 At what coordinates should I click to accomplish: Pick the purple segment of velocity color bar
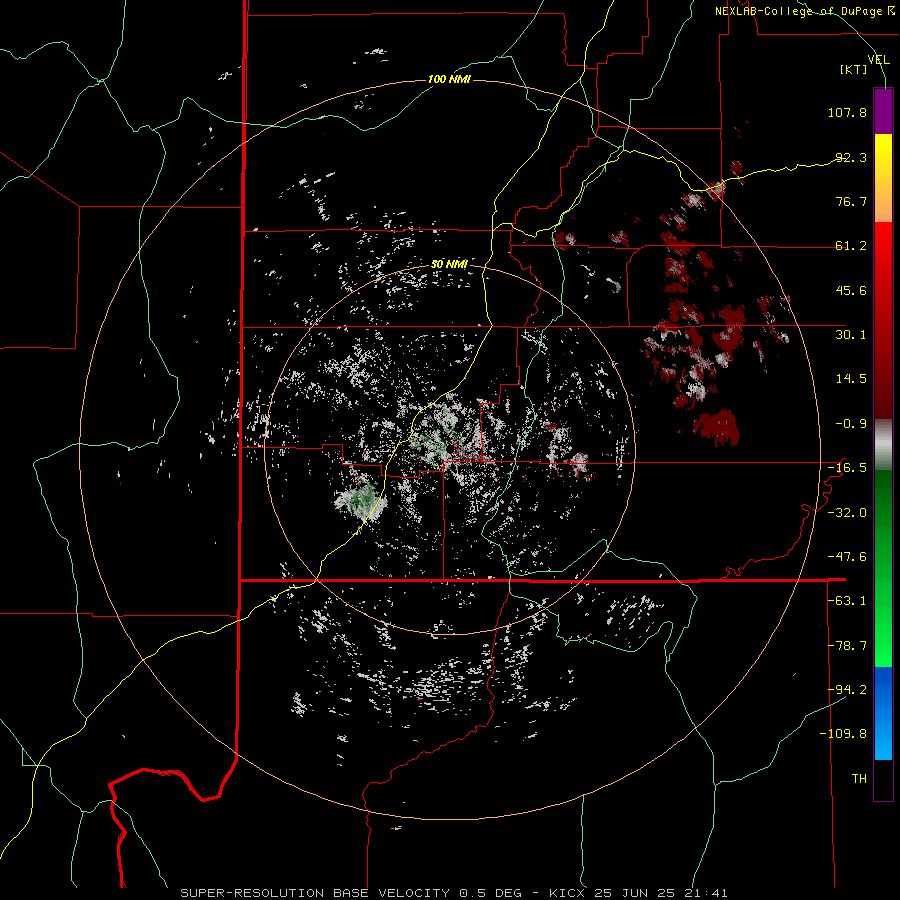pos(883,111)
